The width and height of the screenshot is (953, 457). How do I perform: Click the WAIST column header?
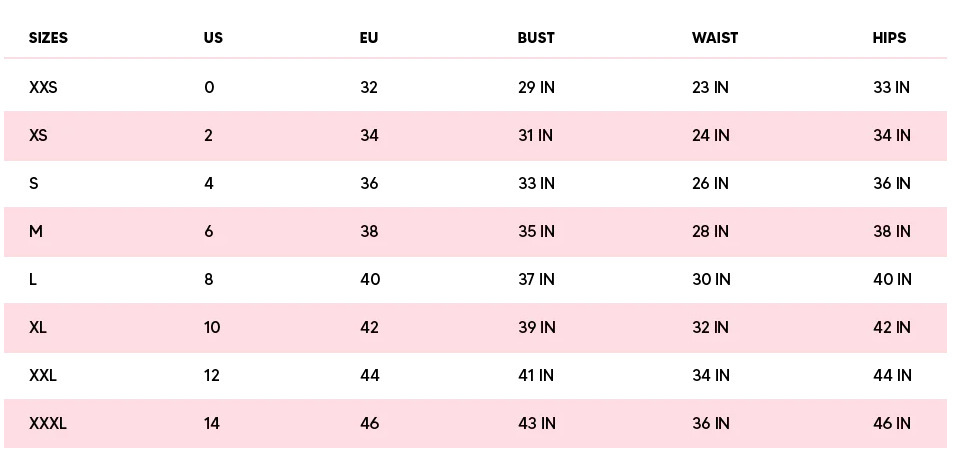715,38
